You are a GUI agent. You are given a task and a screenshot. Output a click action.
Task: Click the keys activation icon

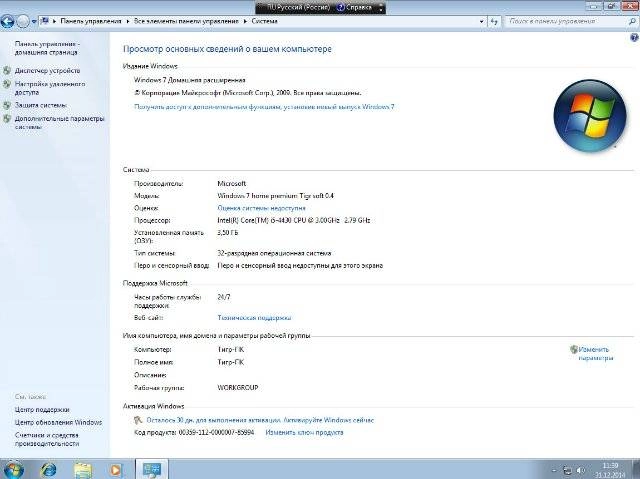(138, 420)
